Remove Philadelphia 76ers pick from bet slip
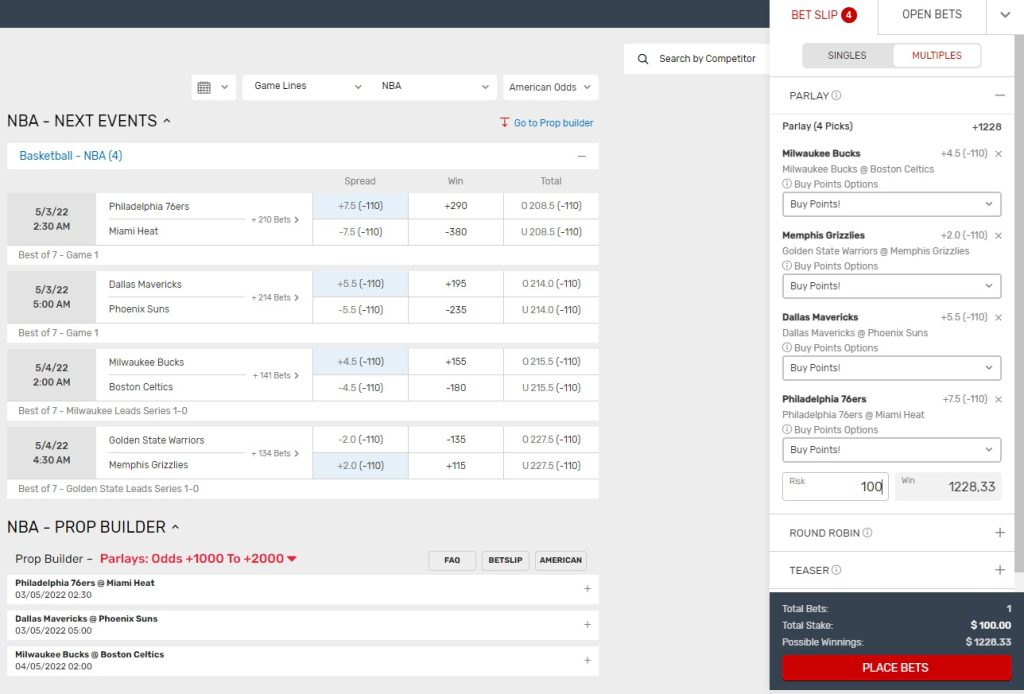 [998, 400]
